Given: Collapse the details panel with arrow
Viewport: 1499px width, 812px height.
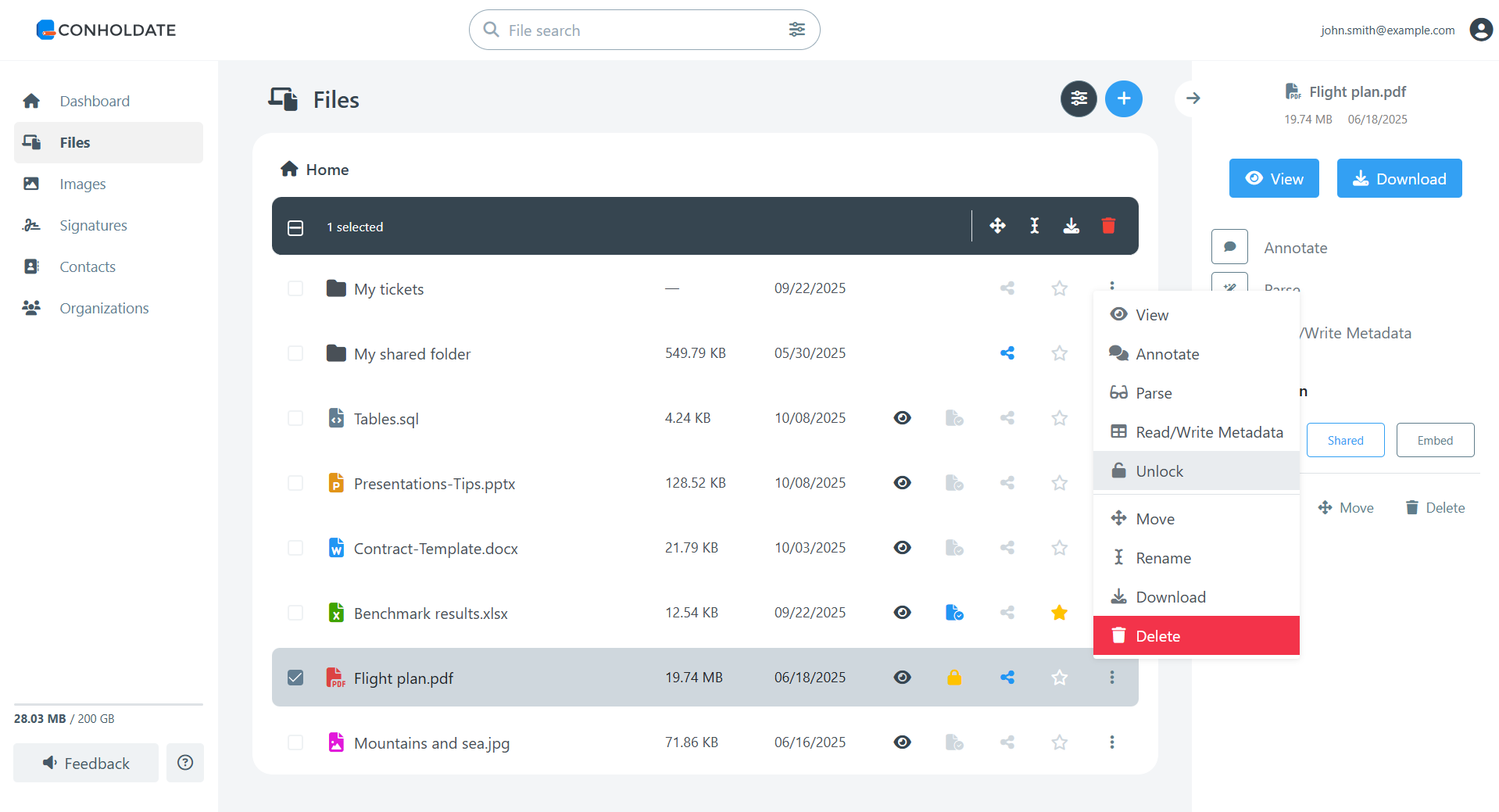Looking at the screenshot, I should tap(1193, 98).
